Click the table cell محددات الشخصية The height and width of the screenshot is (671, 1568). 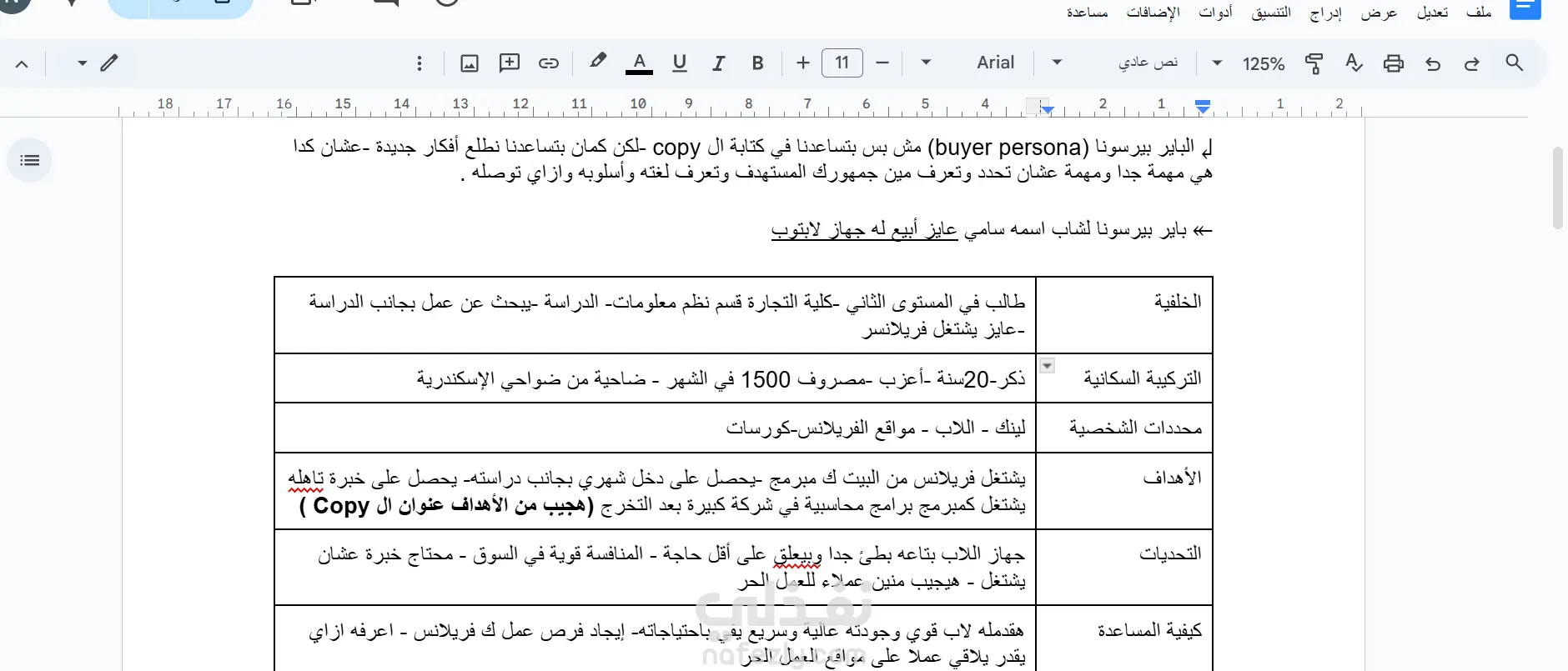point(1124,428)
